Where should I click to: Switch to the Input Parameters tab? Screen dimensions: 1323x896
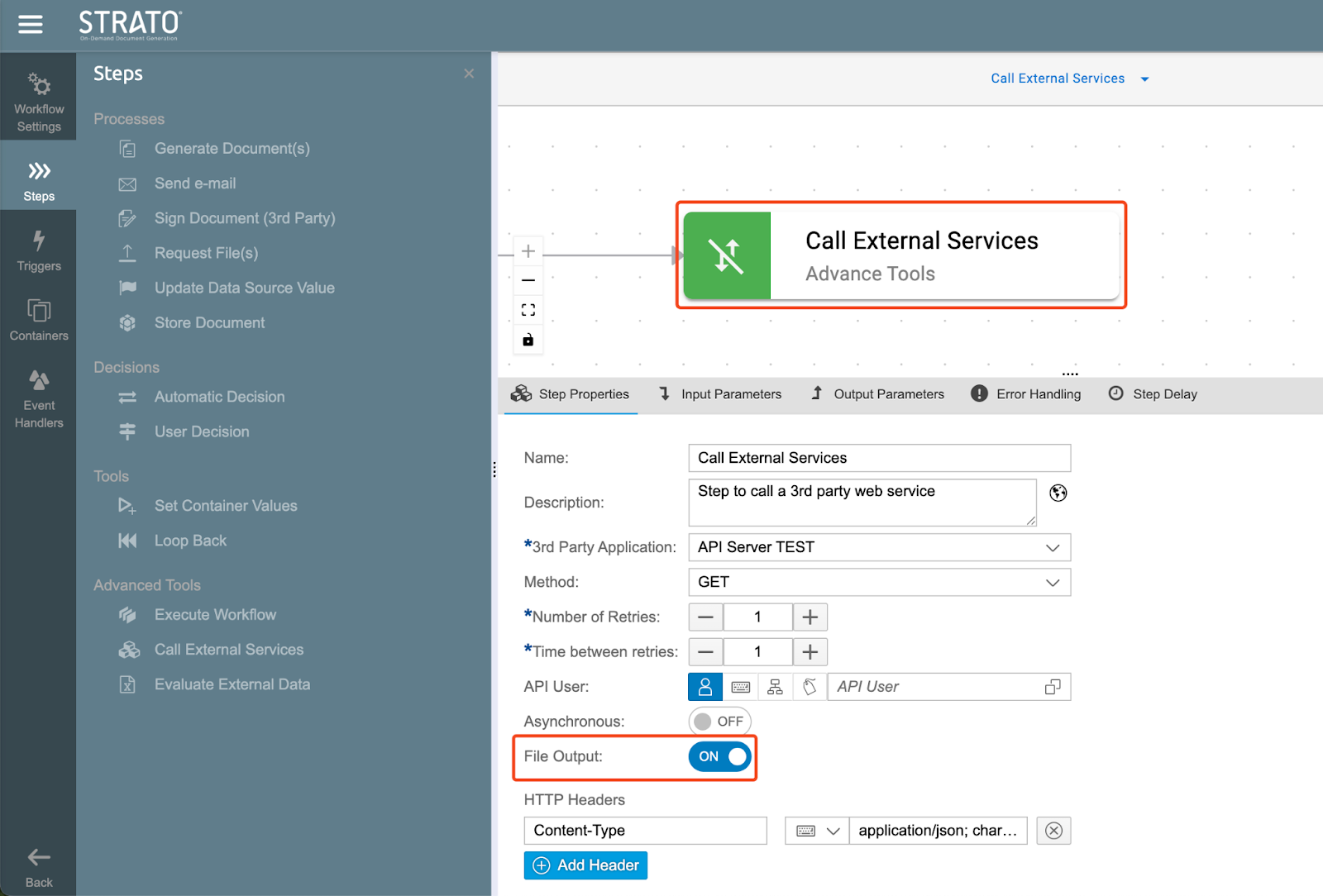click(720, 394)
